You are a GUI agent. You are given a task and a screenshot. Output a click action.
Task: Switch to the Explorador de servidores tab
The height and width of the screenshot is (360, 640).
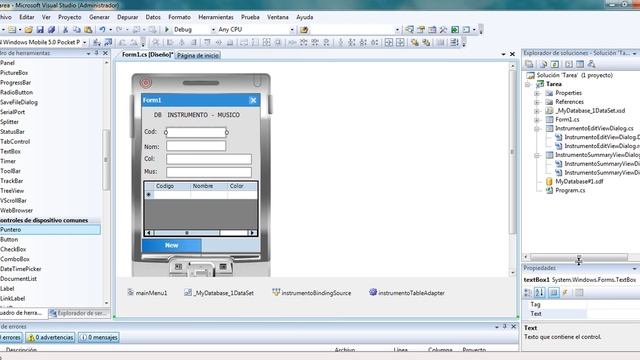tap(79, 313)
